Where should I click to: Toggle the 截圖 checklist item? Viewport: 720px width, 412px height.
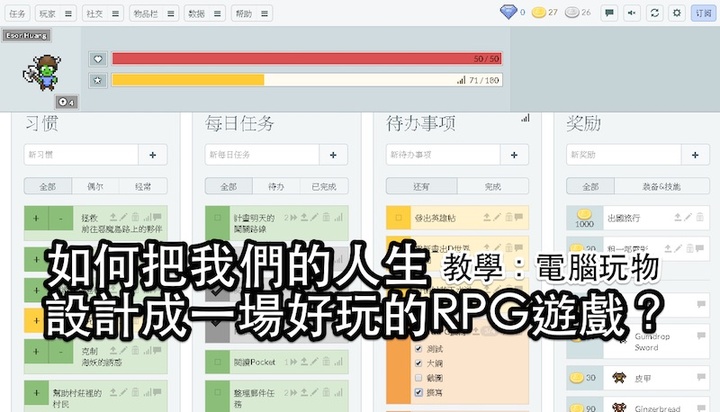[418, 377]
